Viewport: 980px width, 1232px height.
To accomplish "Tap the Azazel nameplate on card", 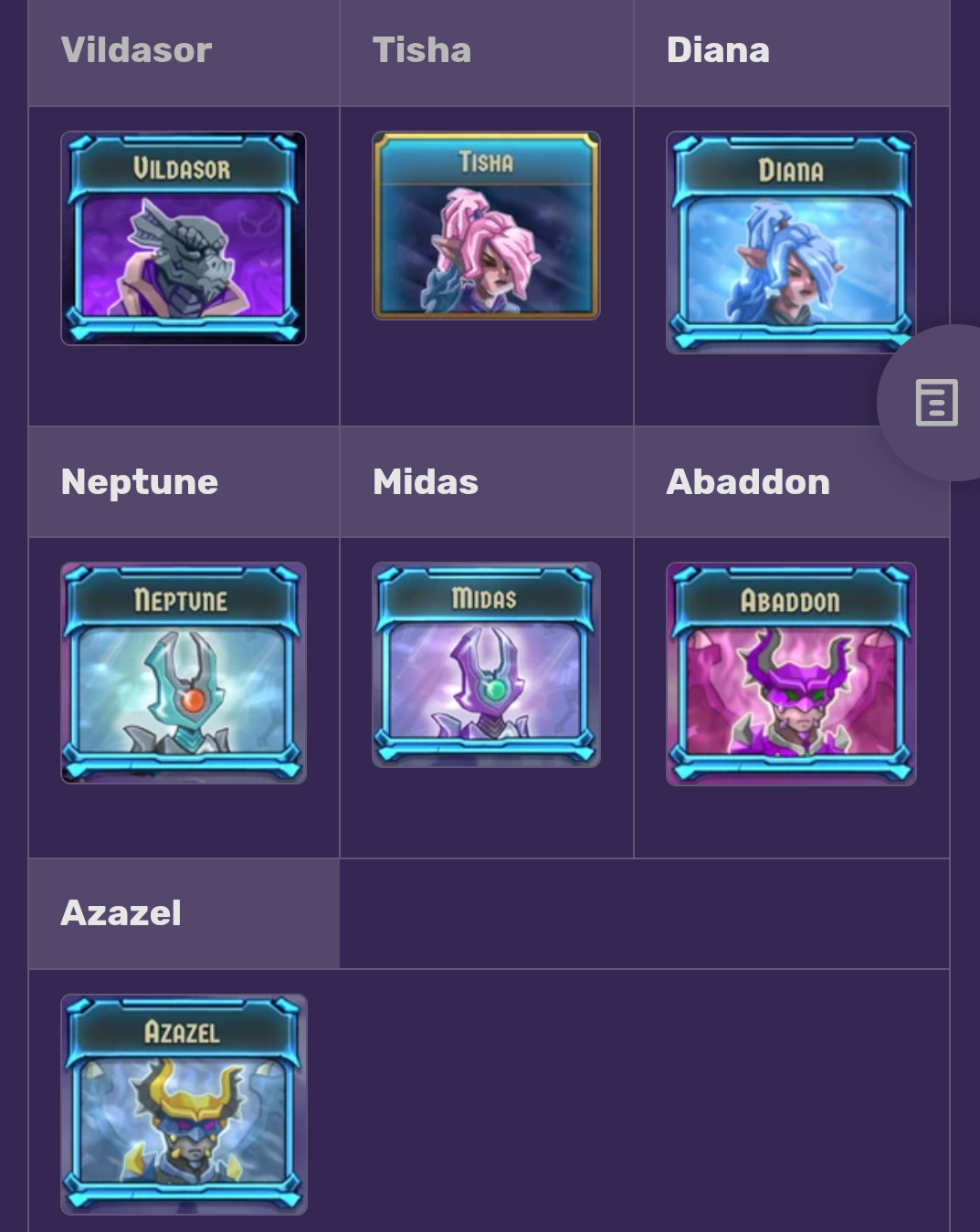I will coord(182,1033).
